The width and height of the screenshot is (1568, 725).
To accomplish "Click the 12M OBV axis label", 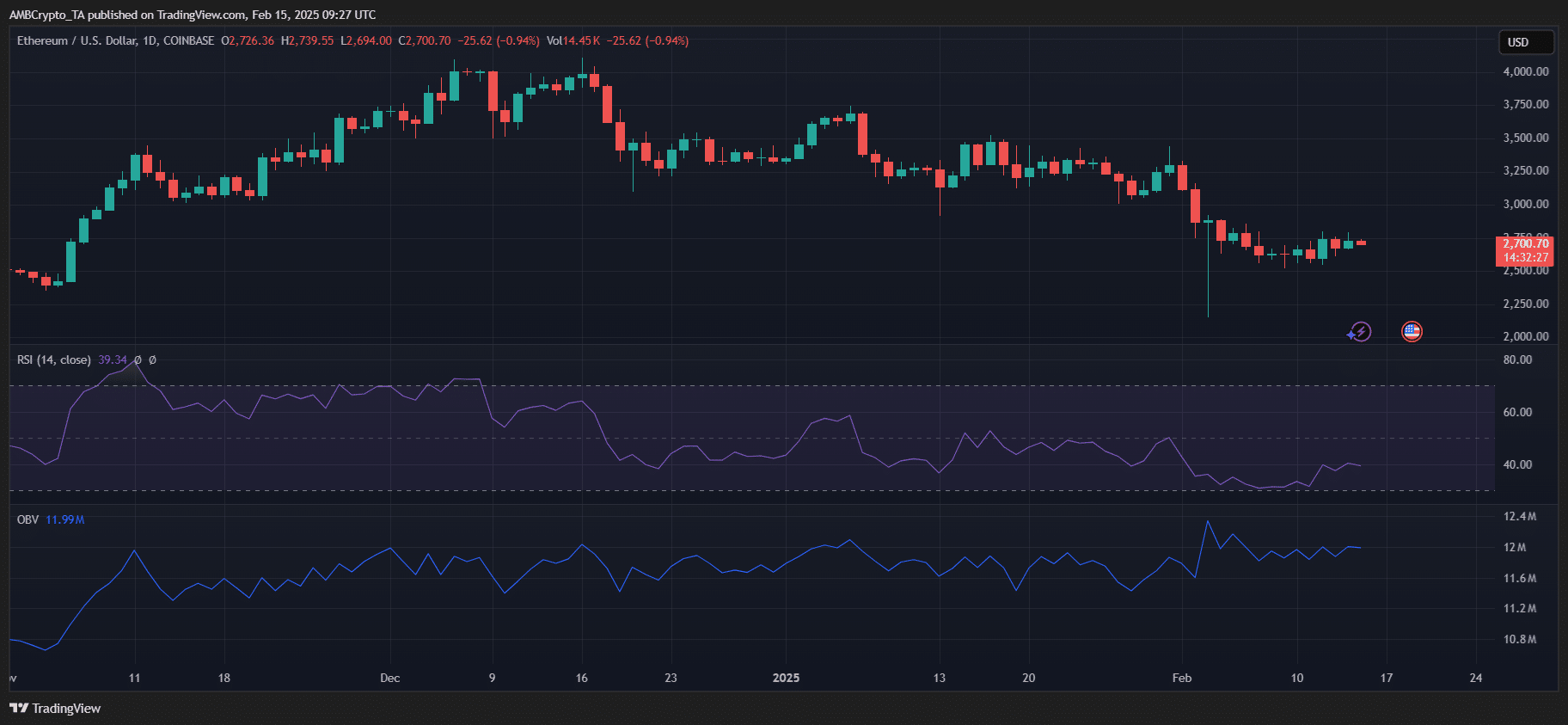I will [1515, 547].
